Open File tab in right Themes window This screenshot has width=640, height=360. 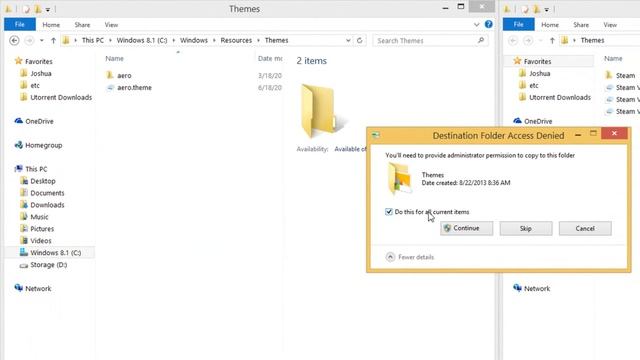coord(518,24)
